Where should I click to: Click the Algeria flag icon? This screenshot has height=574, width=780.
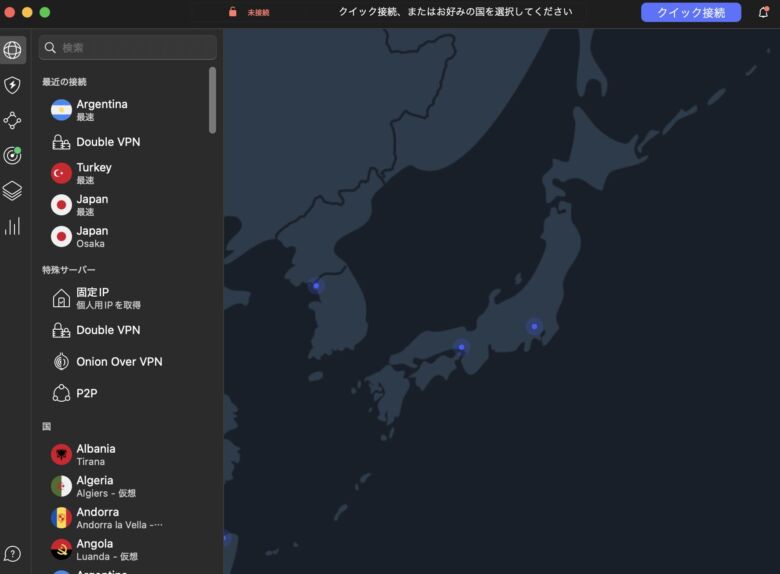coord(61,486)
